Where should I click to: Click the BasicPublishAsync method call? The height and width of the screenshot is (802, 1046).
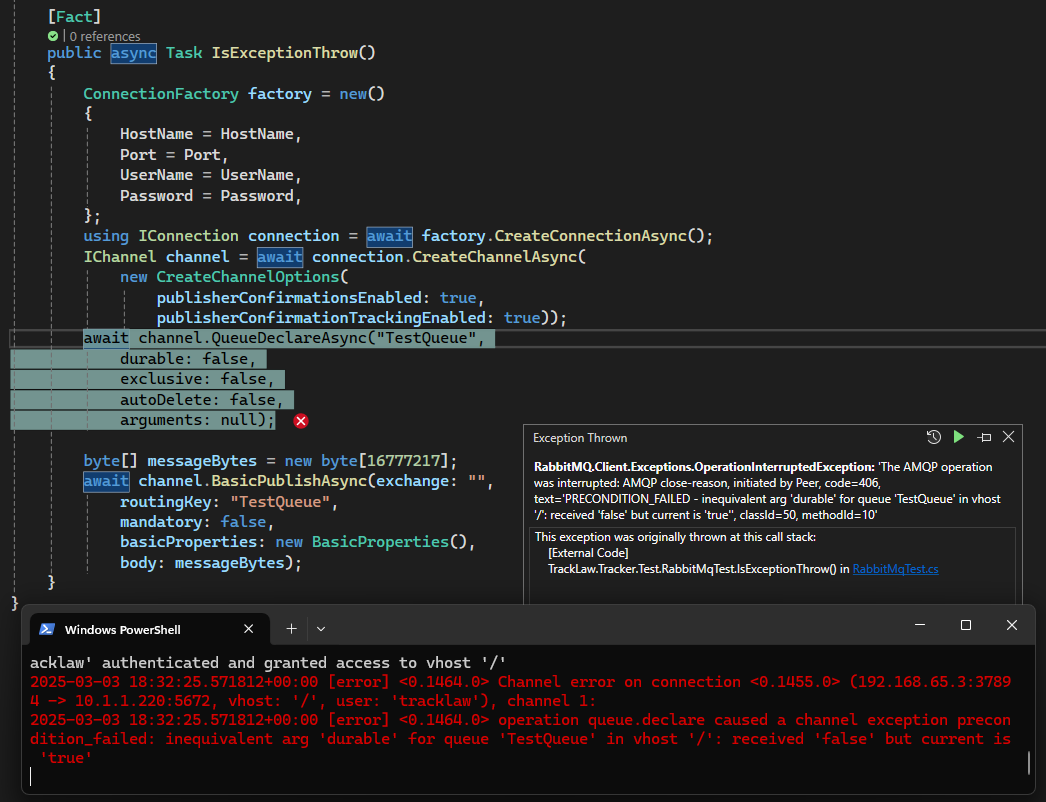click(289, 481)
